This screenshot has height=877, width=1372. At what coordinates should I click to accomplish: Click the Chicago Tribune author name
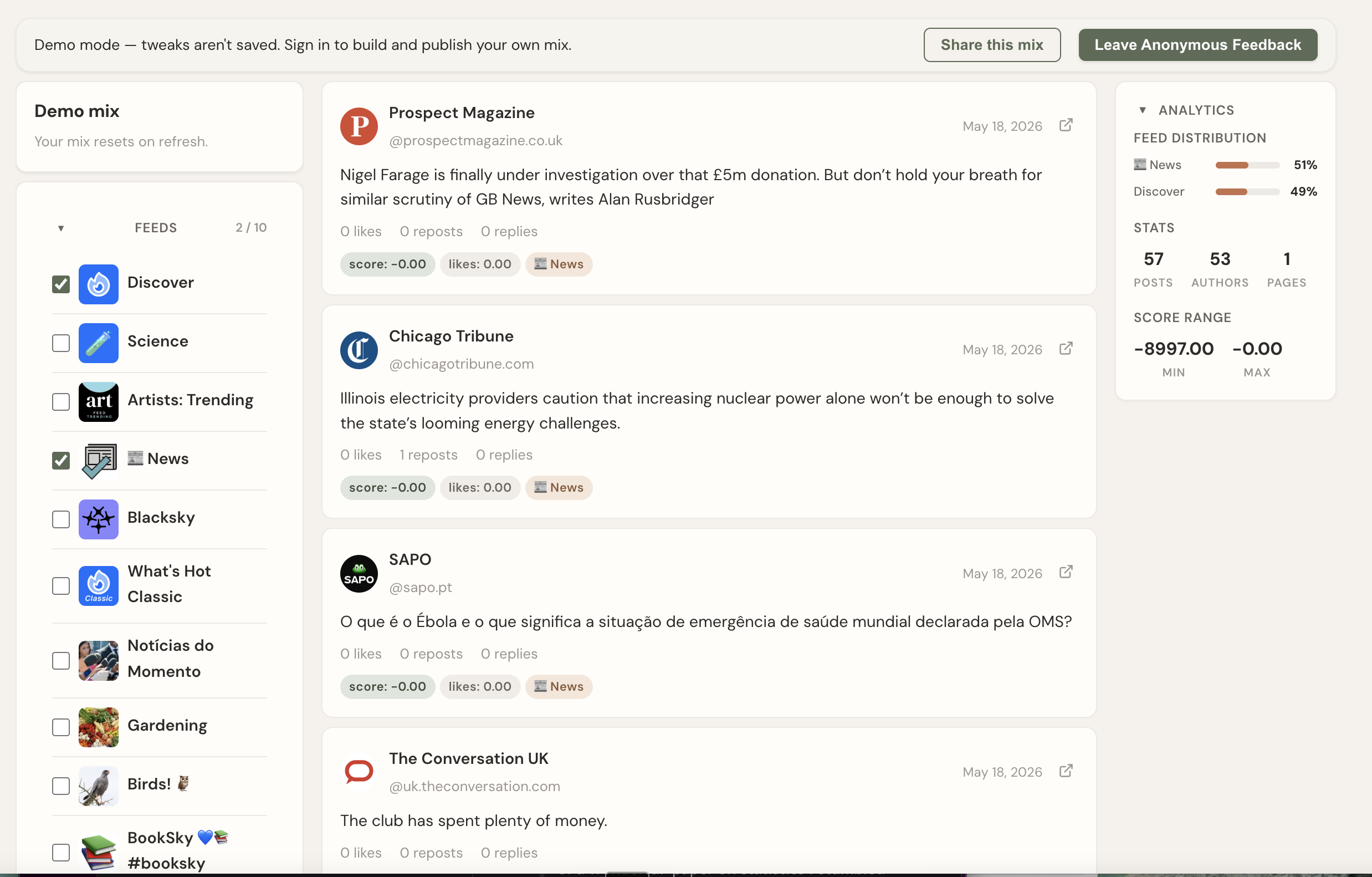pos(451,335)
